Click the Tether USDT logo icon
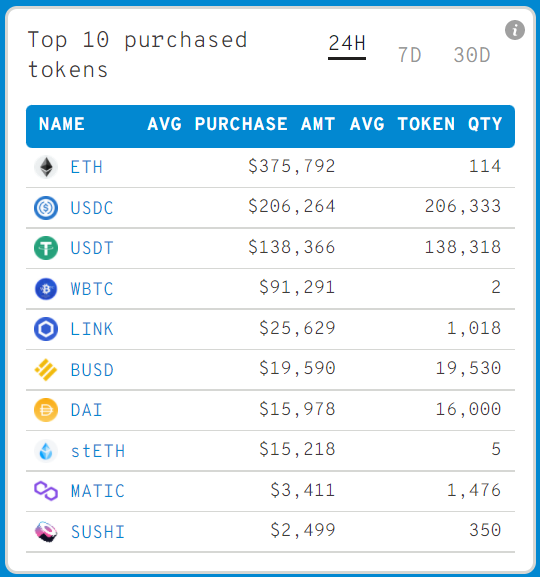This screenshot has height=577, width=540. coord(46,248)
